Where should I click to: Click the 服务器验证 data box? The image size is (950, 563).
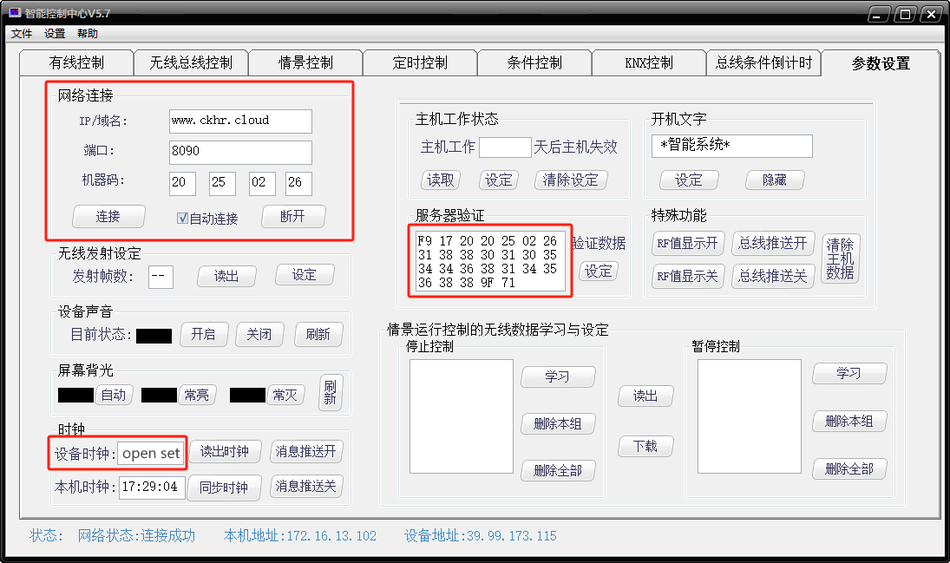point(491,261)
